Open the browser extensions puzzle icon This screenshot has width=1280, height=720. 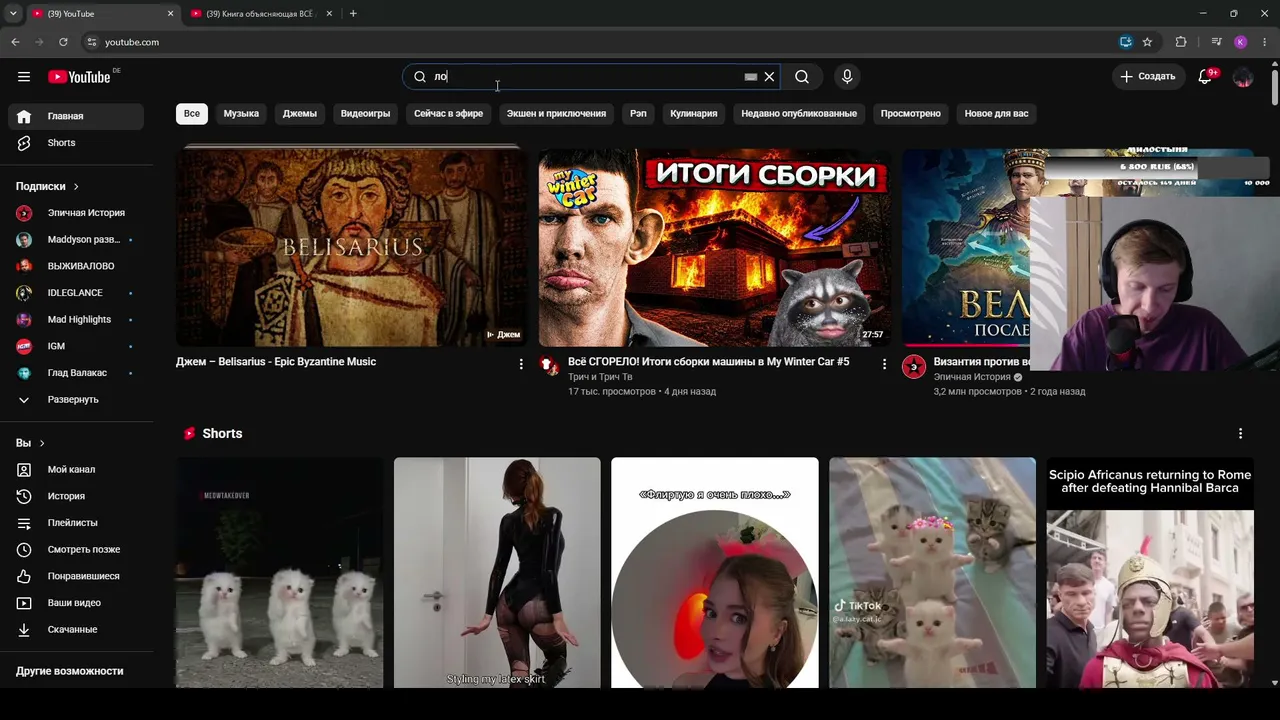click(x=1181, y=42)
